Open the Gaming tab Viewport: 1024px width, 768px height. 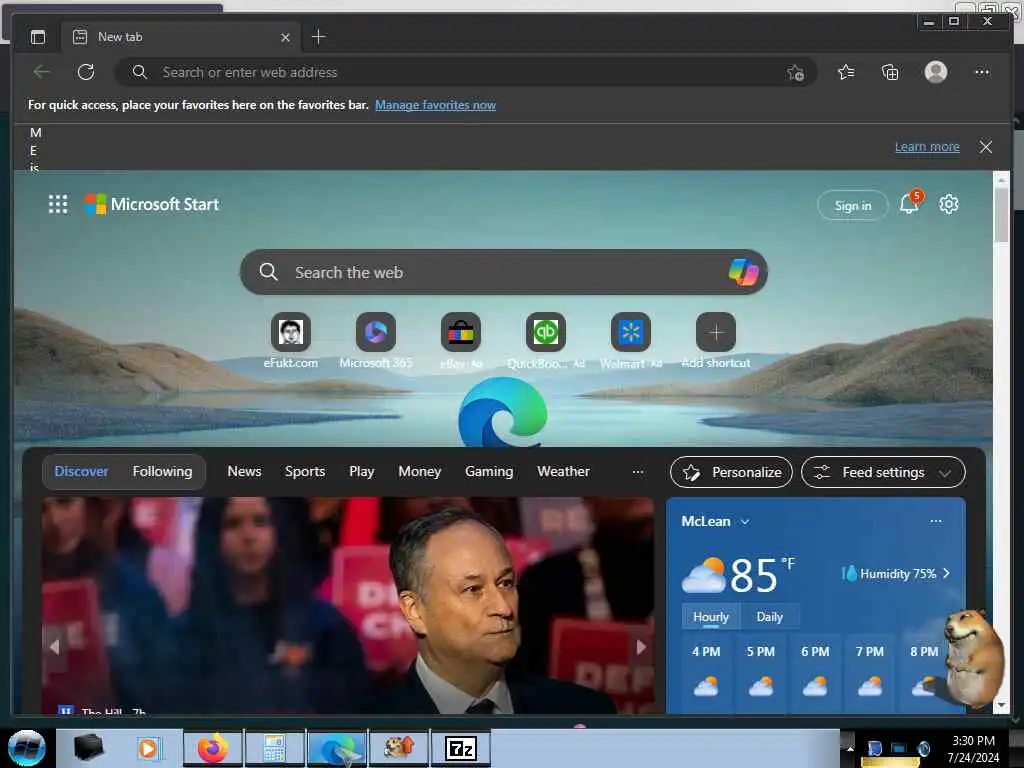488,472
